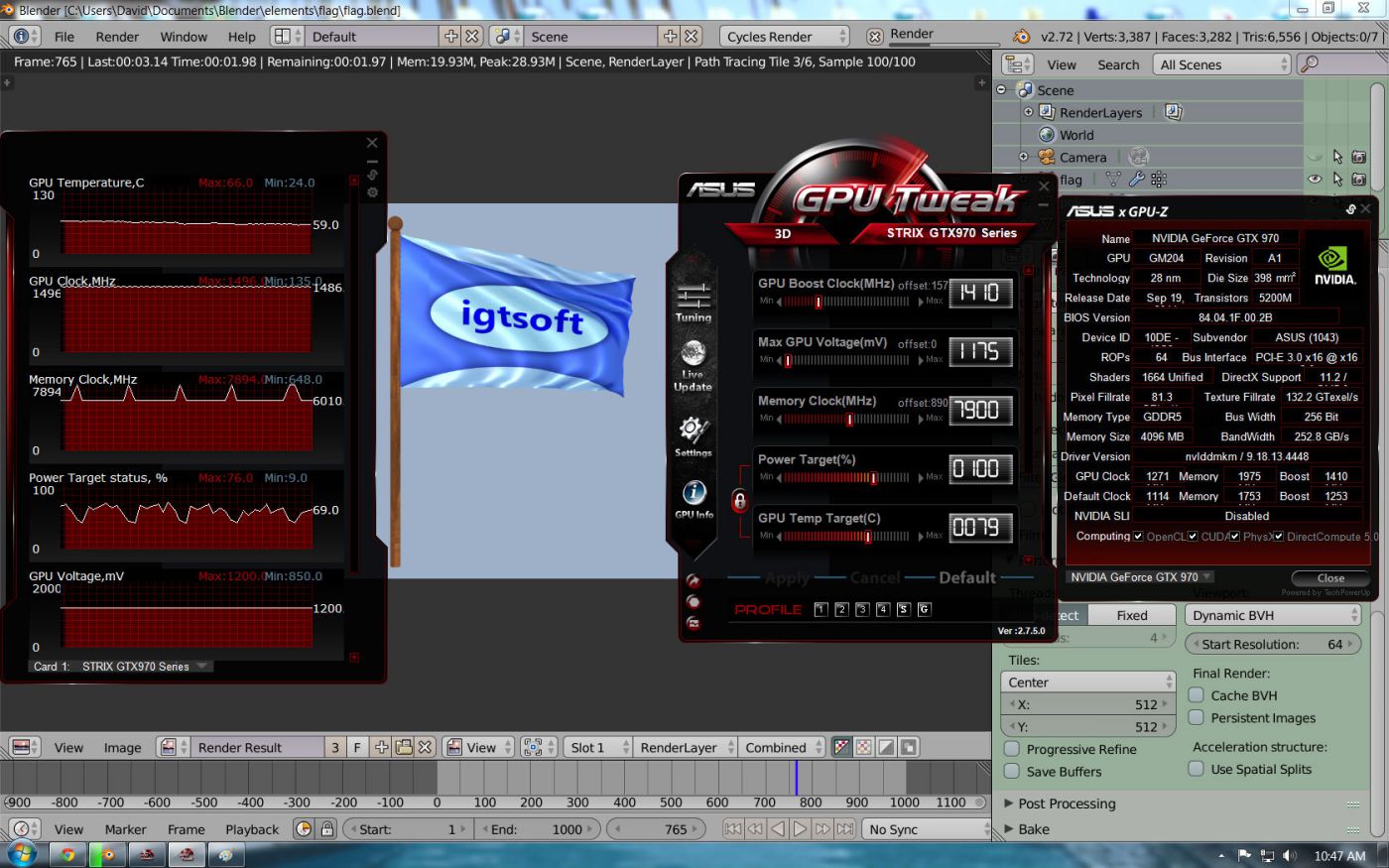Open GPU Tweak Settings gear

[x=693, y=435]
